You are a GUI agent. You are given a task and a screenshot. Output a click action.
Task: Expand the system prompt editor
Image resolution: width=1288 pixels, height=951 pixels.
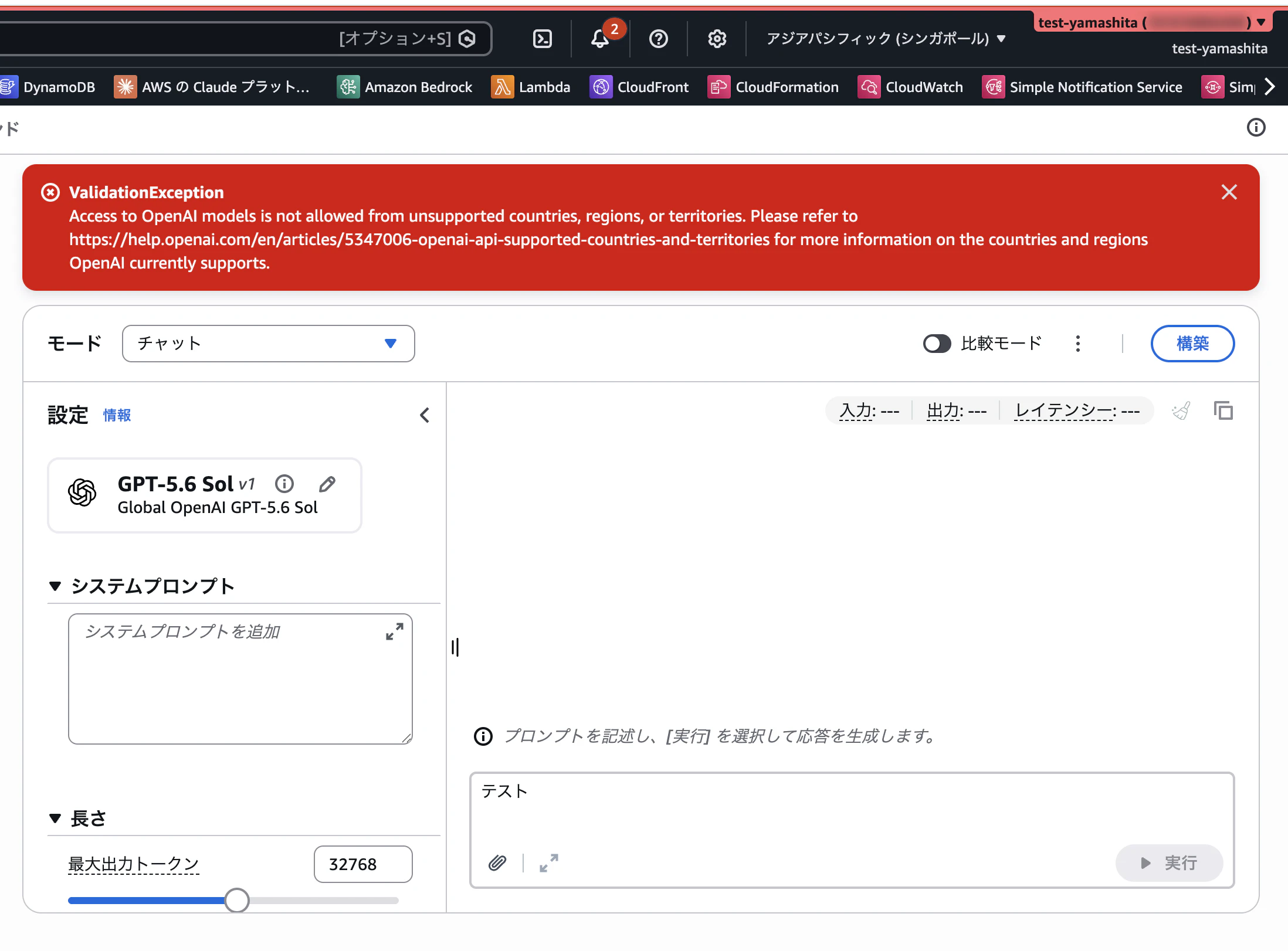395,631
